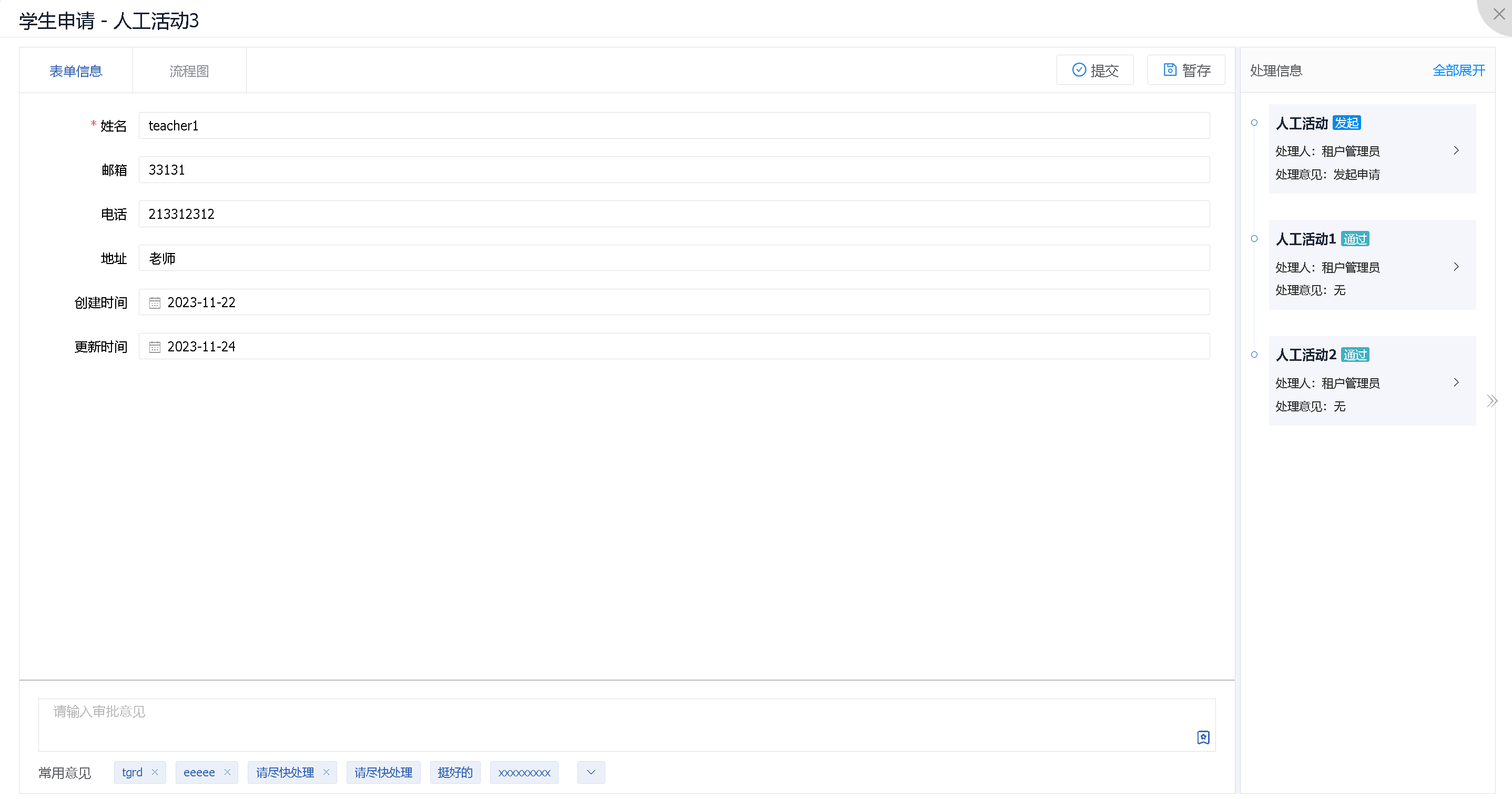Collapse the side panel with double-arrow
The height and width of the screenshot is (799, 1512).
click(x=1491, y=401)
